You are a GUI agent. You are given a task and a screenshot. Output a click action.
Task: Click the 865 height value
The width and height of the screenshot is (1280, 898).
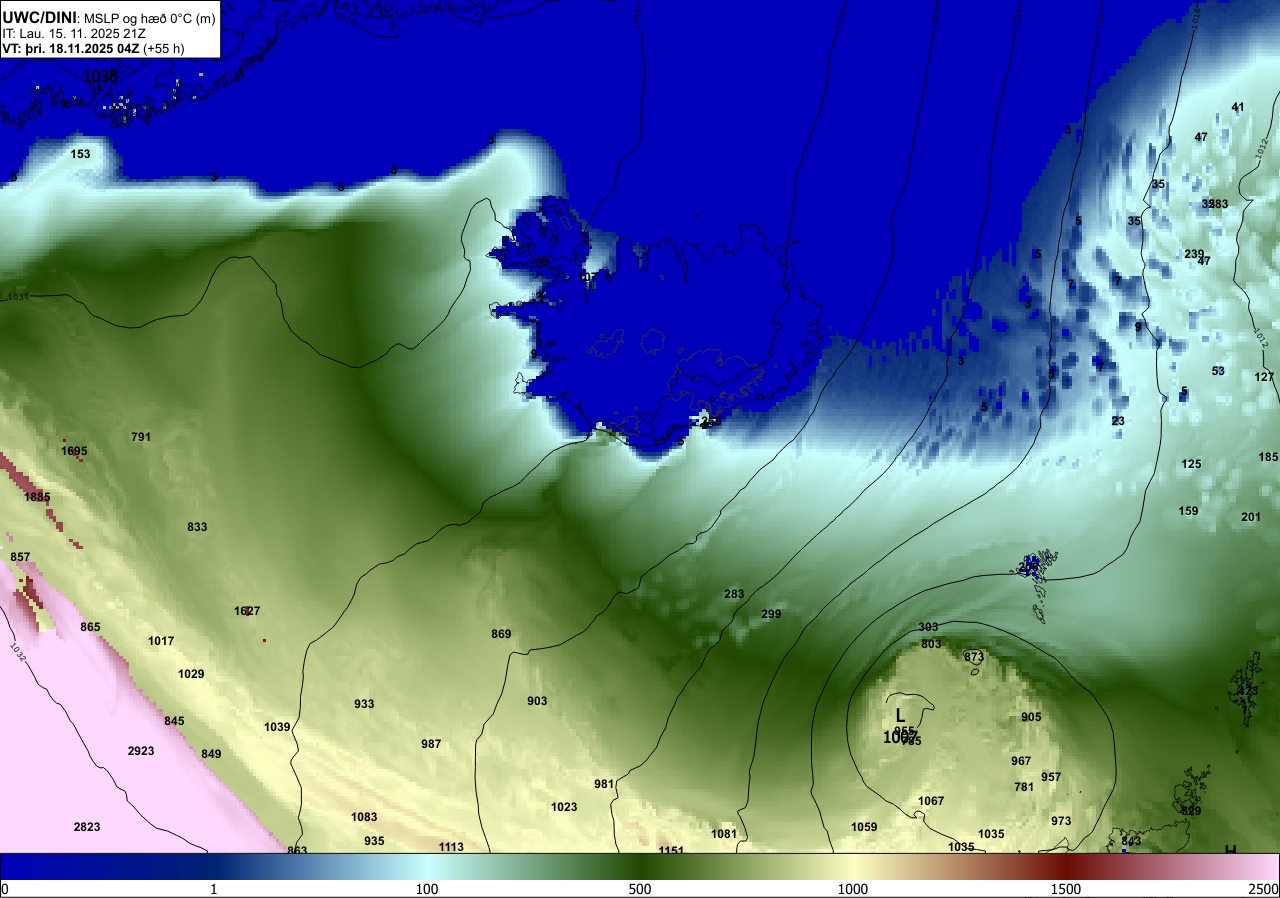coord(90,627)
